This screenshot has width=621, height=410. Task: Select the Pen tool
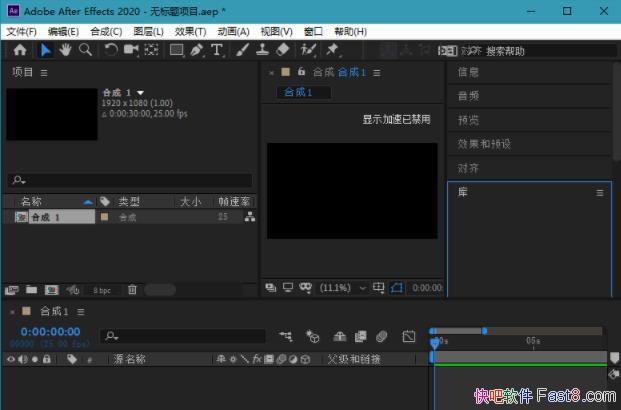coord(197,50)
